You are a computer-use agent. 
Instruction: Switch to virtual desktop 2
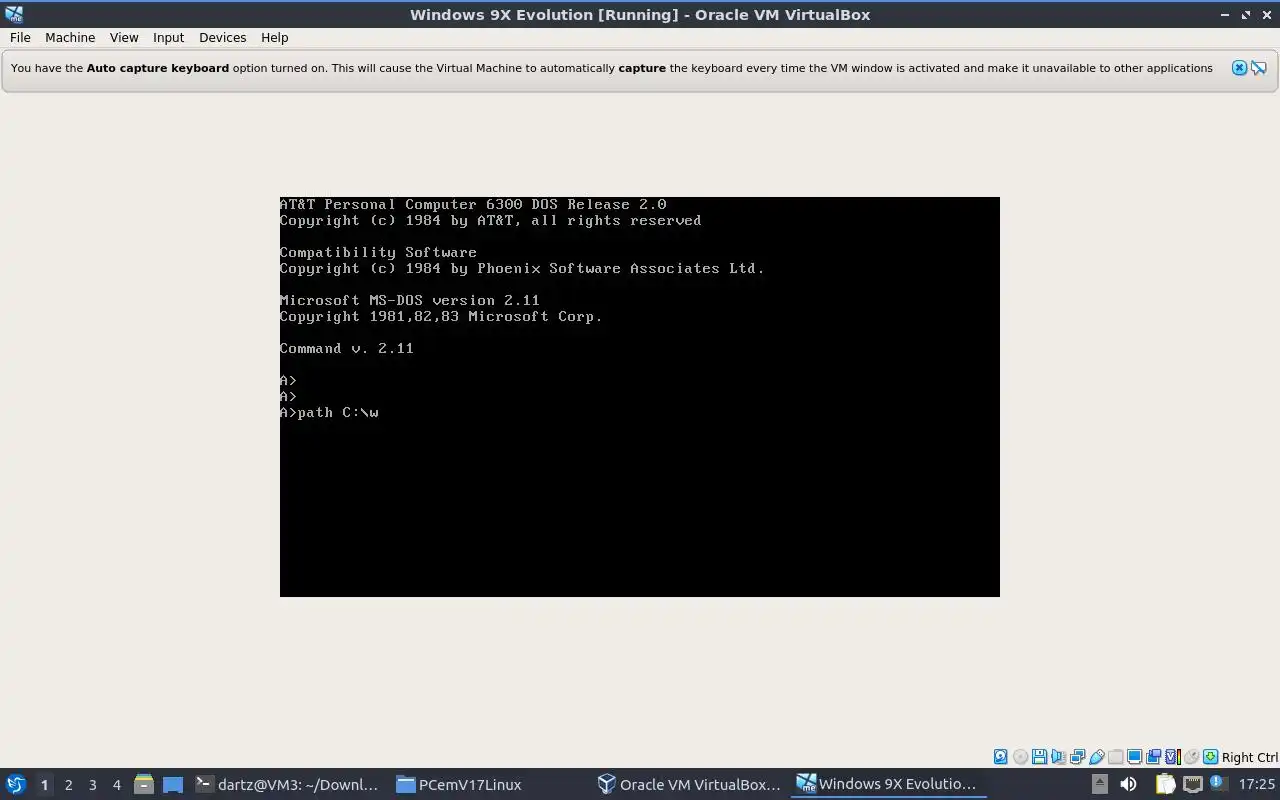[x=68, y=785]
